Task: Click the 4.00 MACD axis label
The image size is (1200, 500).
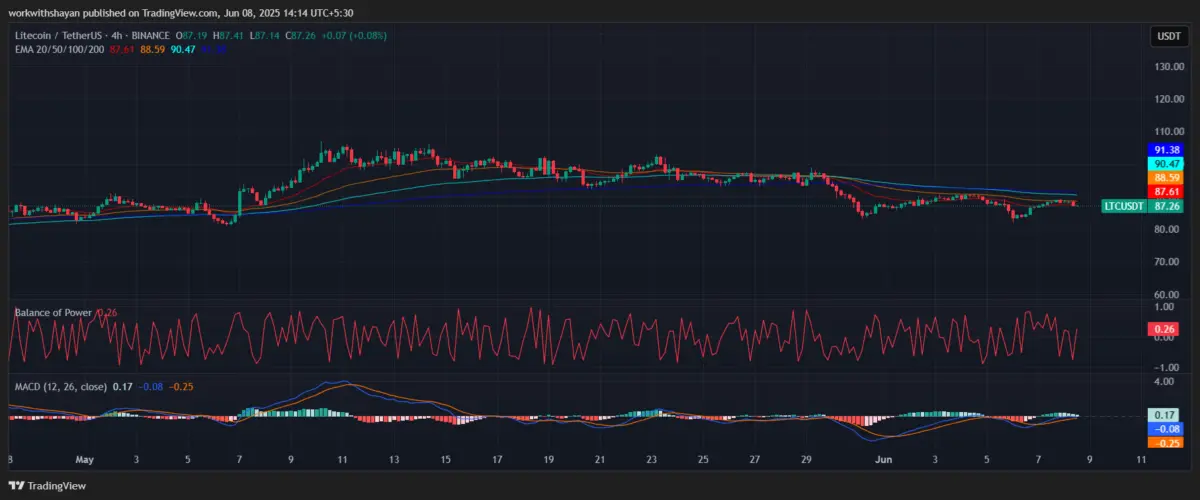Action: point(1166,382)
